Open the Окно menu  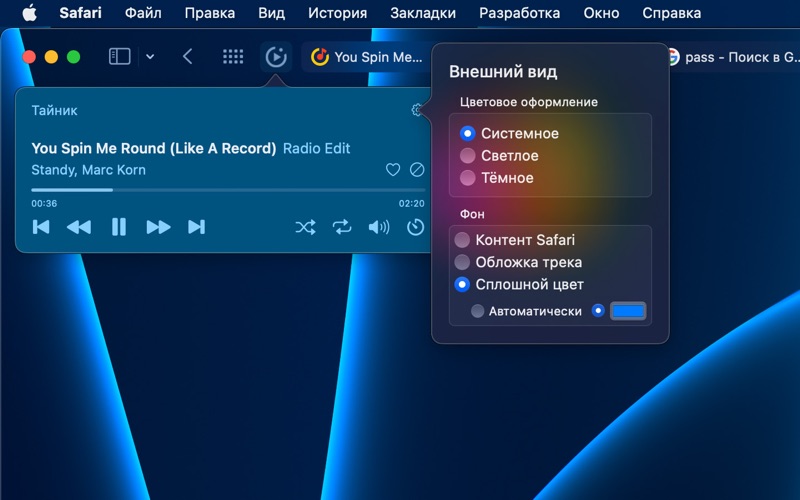[601, 13]
